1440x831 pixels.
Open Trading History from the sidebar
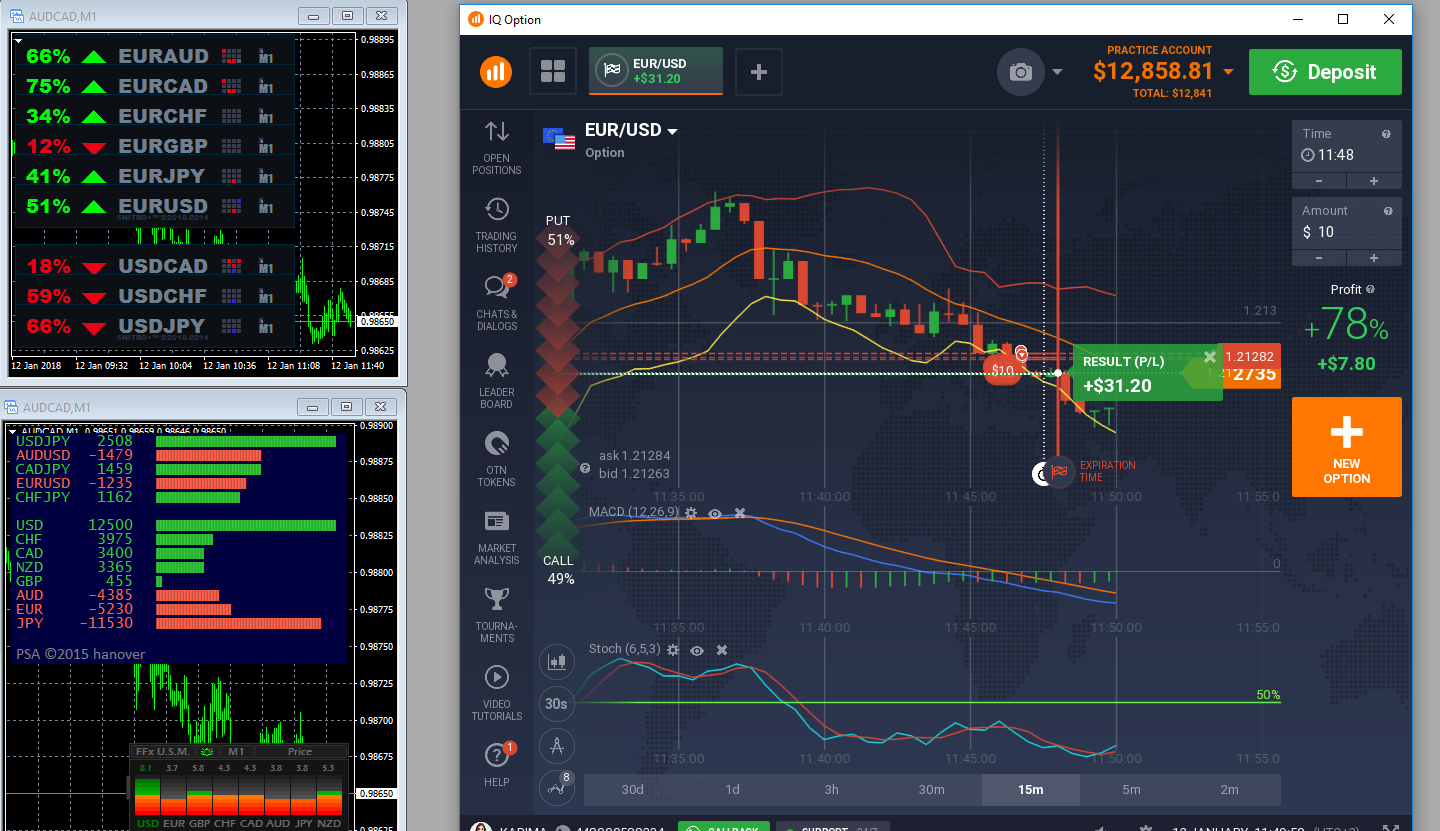(x=497, y=226)
